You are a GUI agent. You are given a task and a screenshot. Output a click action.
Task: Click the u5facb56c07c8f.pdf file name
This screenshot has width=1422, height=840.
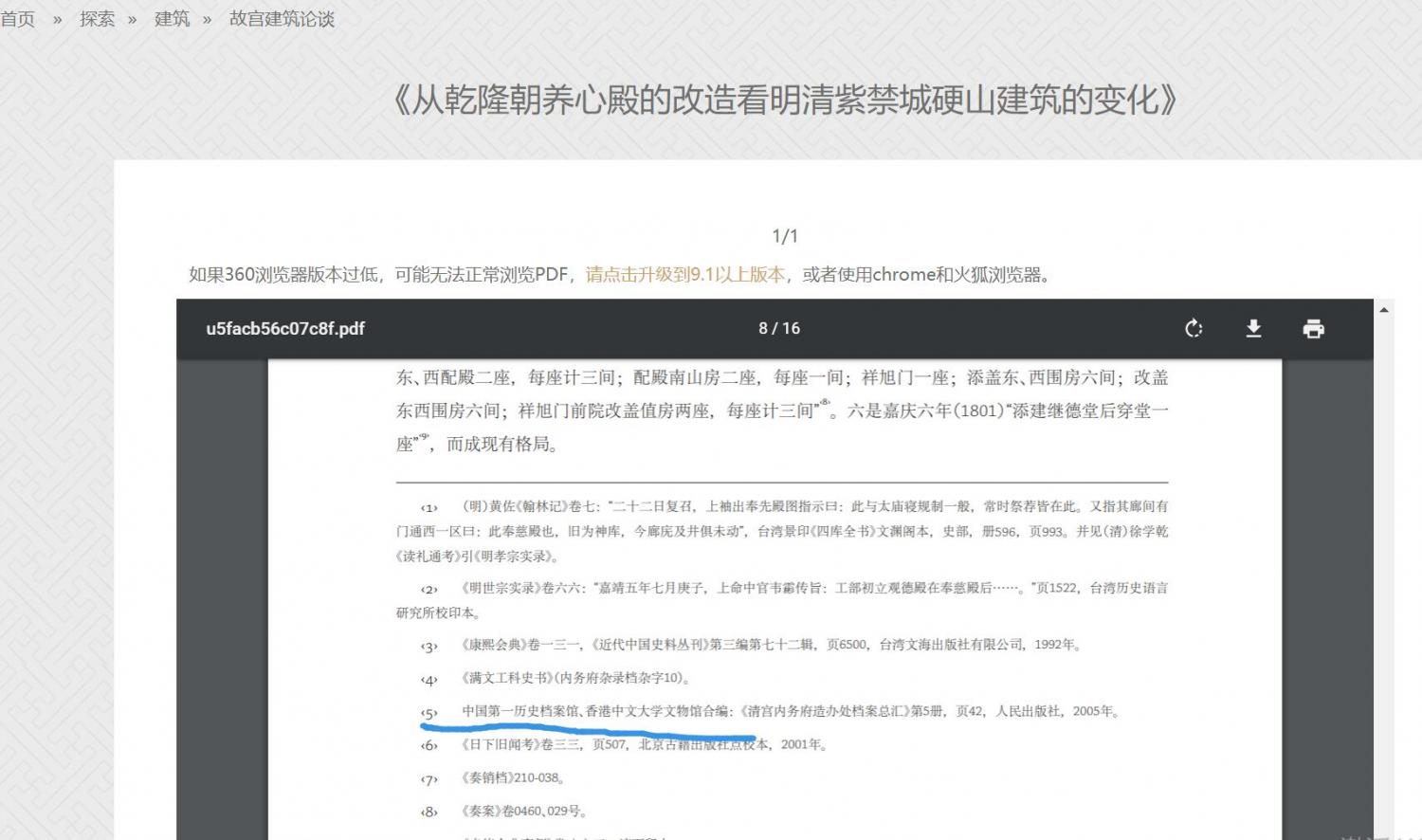coord(285,329)
